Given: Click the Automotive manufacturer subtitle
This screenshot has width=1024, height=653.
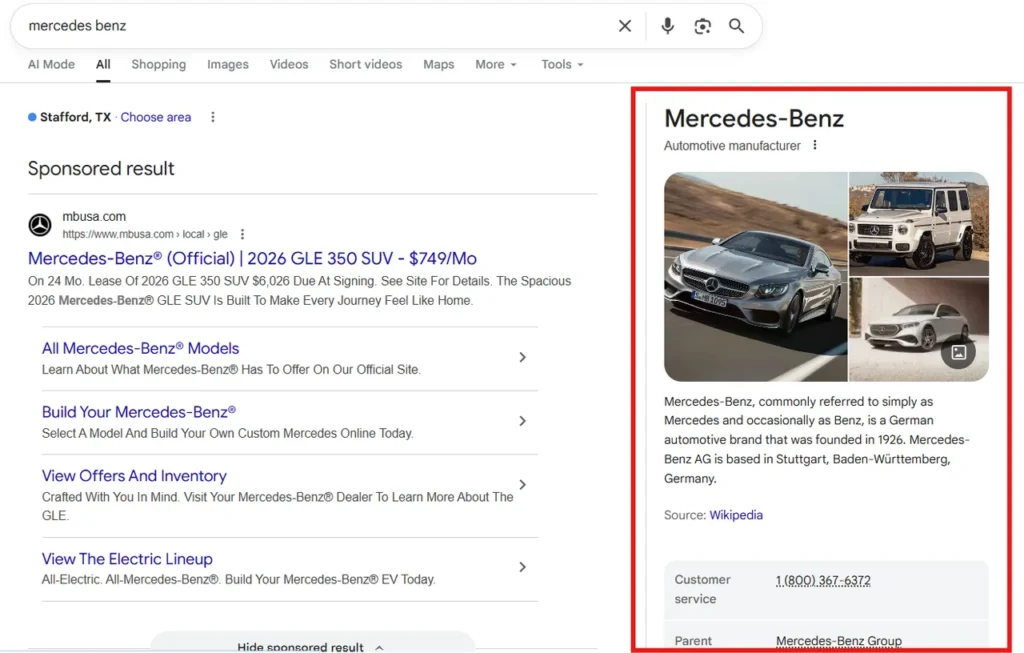Looking at the screenshot, I should (732, 146).
